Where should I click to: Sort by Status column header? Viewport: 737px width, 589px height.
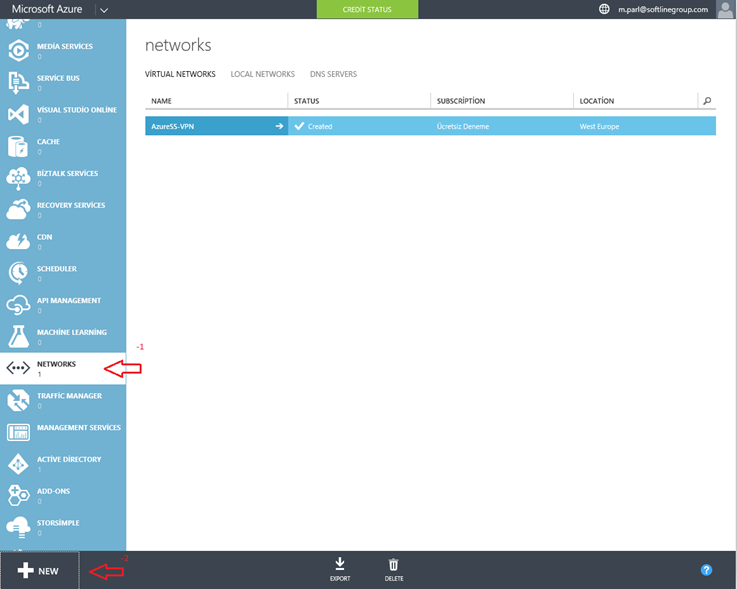coord(306,101)
